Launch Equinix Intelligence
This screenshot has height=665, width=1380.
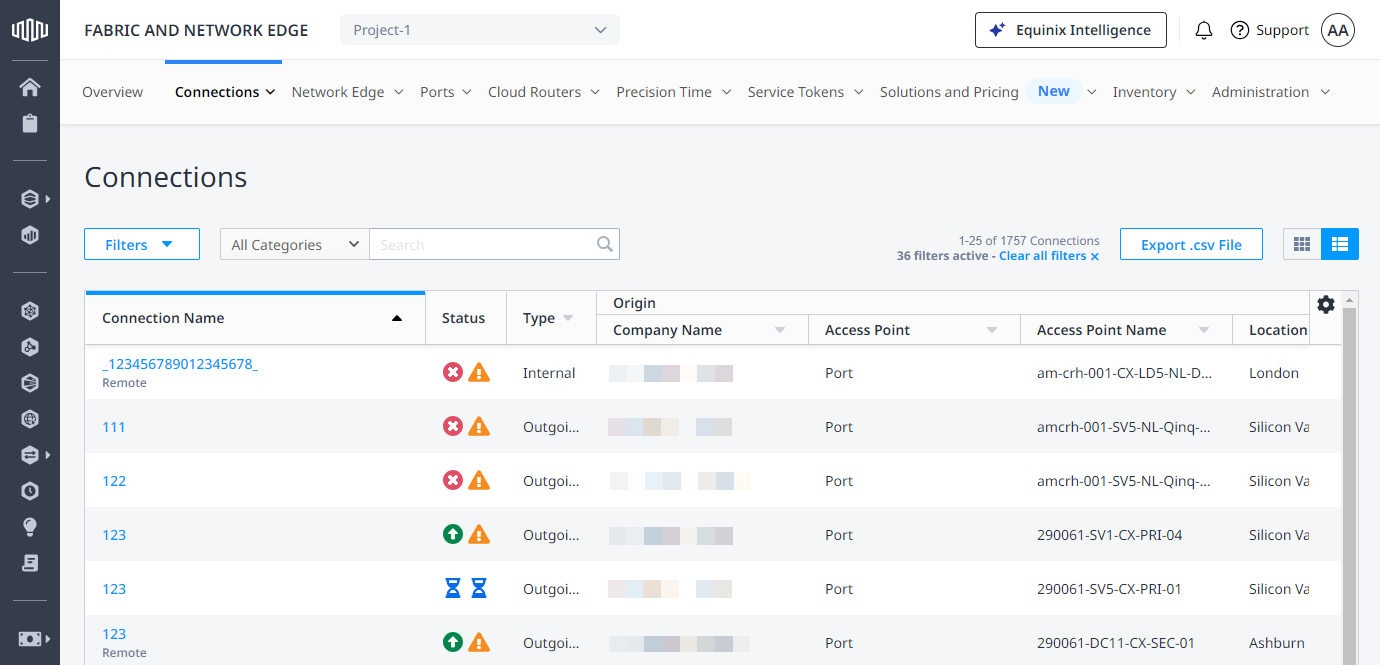click(1071, 30)
